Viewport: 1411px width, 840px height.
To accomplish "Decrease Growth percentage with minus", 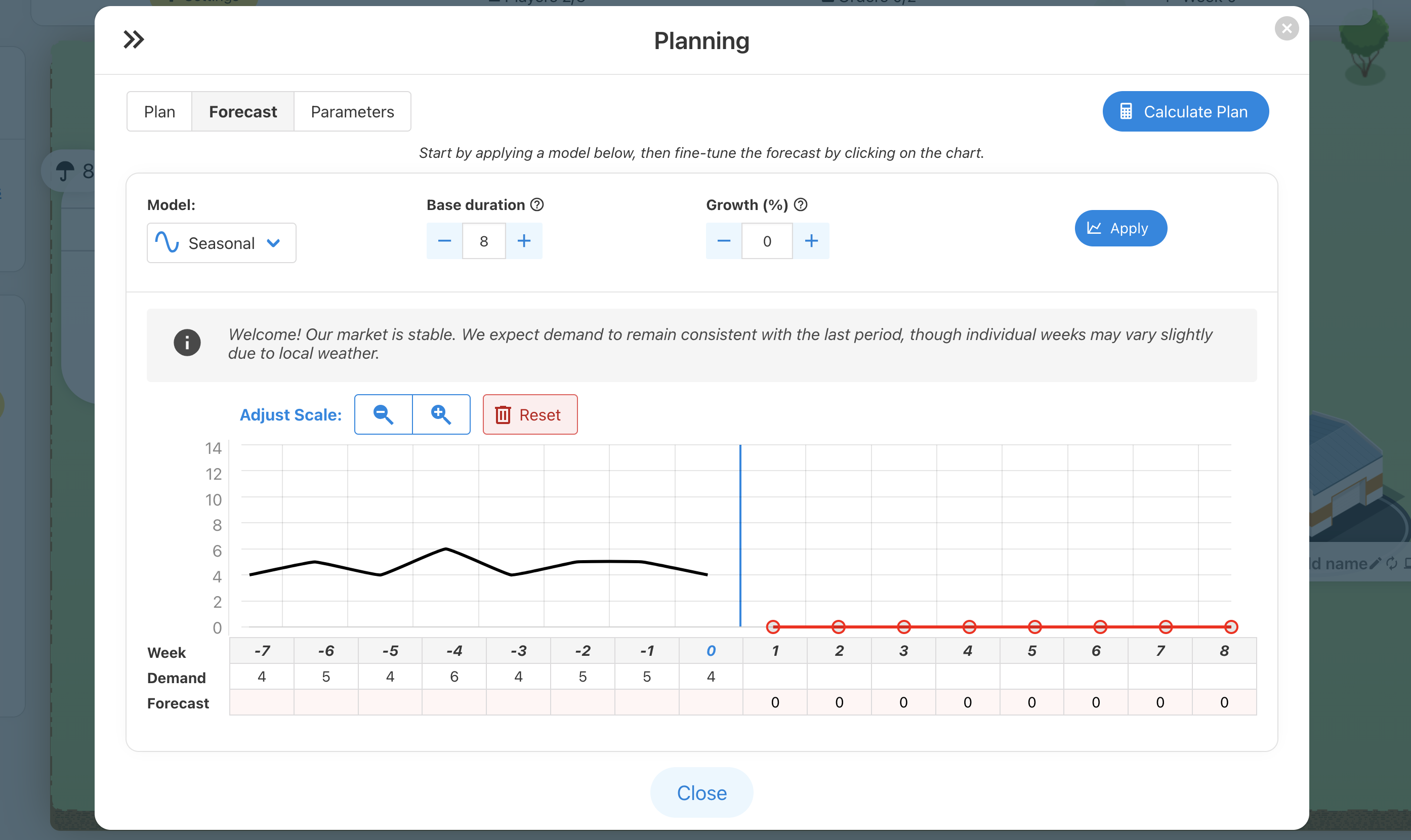I will pyautogui.click(x=723, y=241).
